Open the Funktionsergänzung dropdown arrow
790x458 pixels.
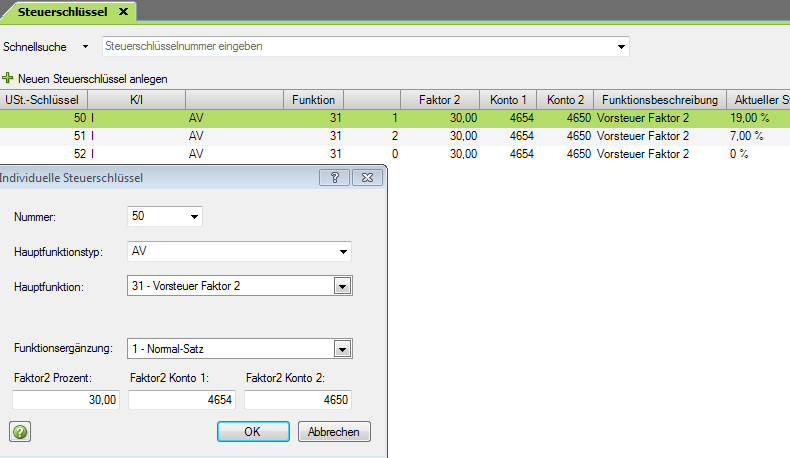tap(343, 349)
